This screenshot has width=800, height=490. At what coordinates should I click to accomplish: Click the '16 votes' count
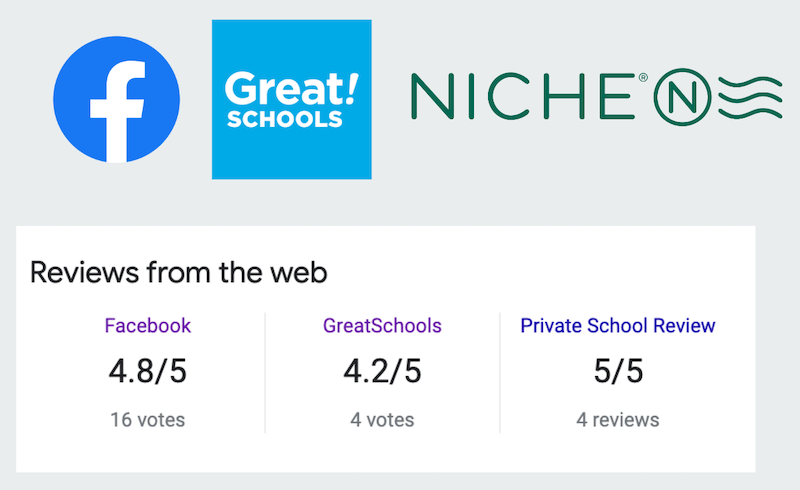pyautogui.click(x=147, y=419)
